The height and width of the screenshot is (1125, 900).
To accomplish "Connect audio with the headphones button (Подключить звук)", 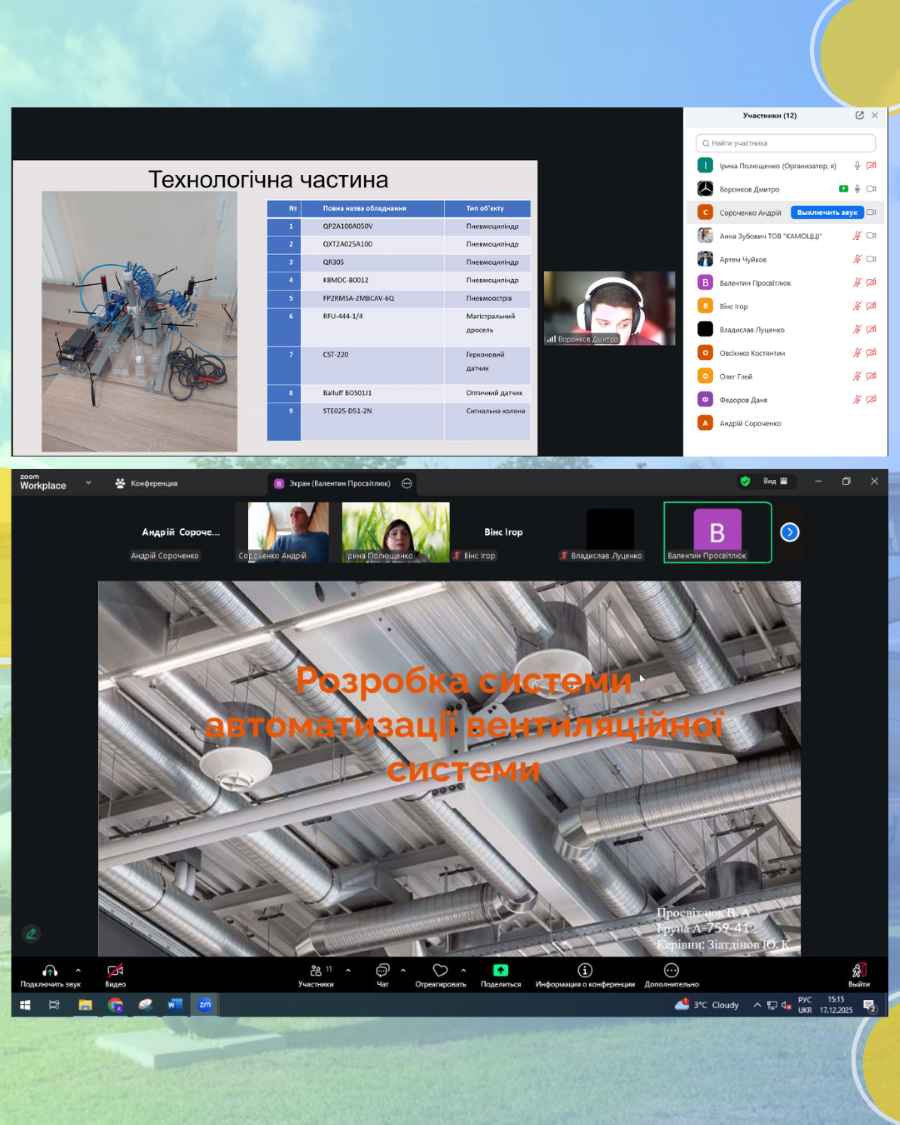I will (49, 970).
